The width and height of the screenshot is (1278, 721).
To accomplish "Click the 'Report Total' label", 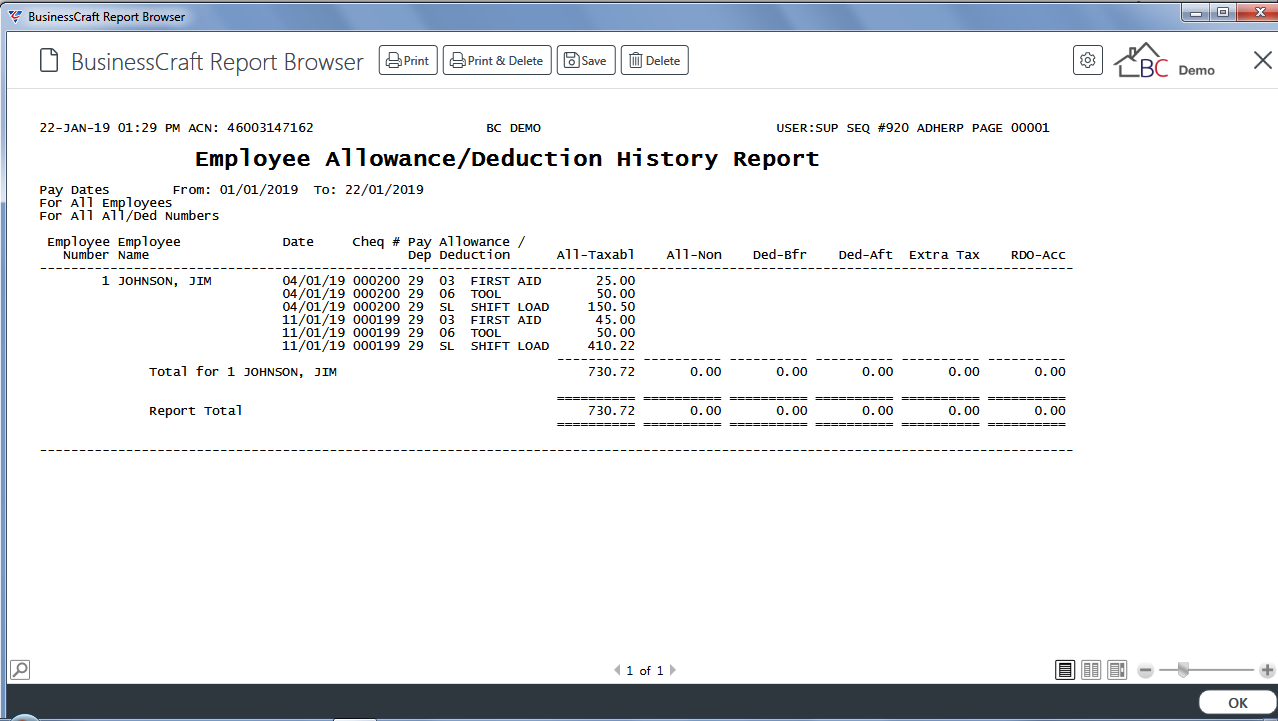I will [196, 411].
